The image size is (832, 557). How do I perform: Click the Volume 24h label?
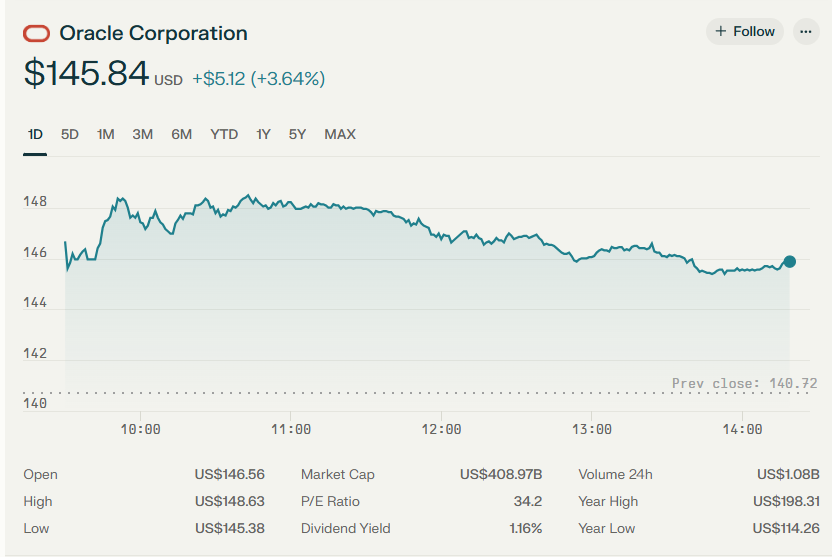point(616,474)
